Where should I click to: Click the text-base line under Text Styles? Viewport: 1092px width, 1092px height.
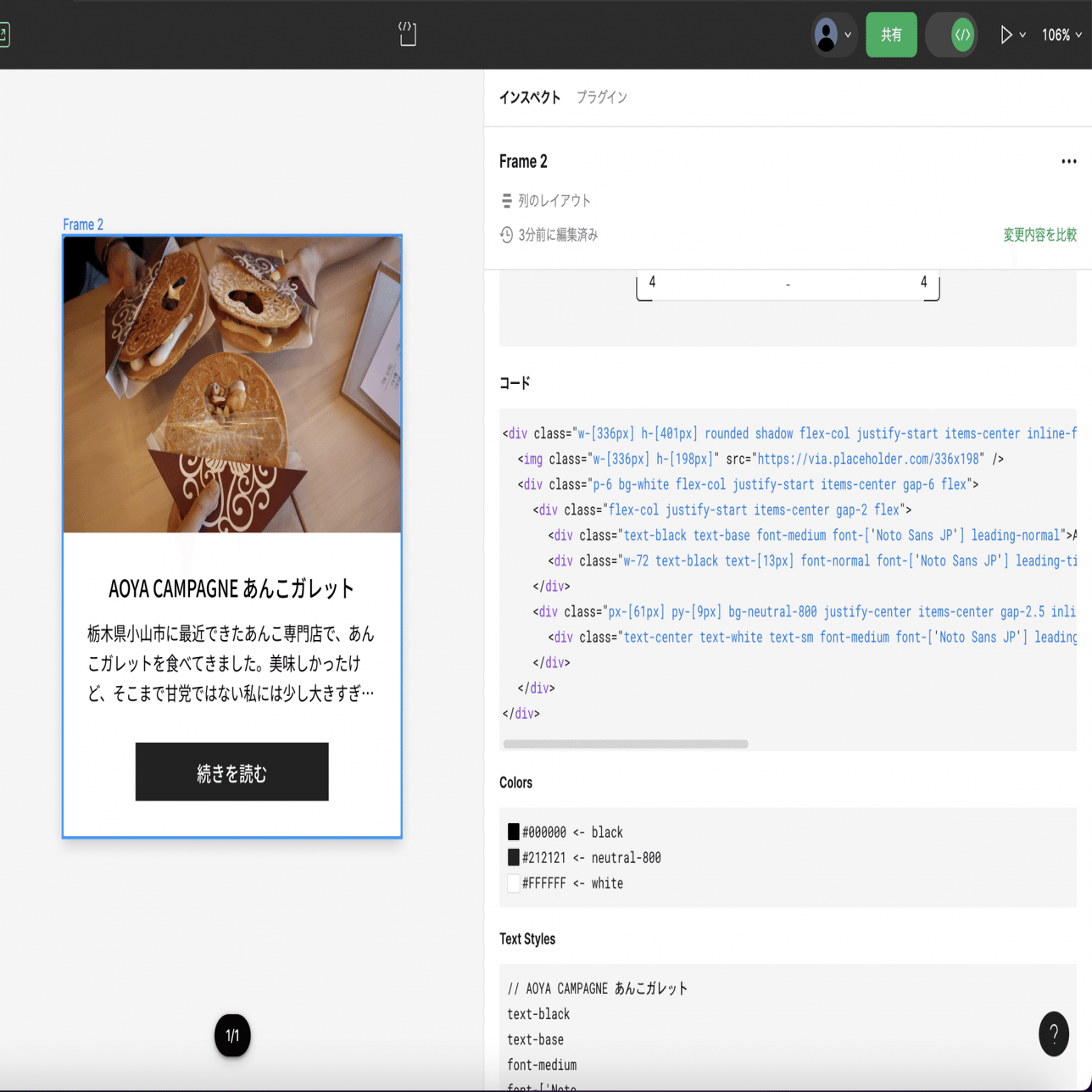pos(535,1039)
